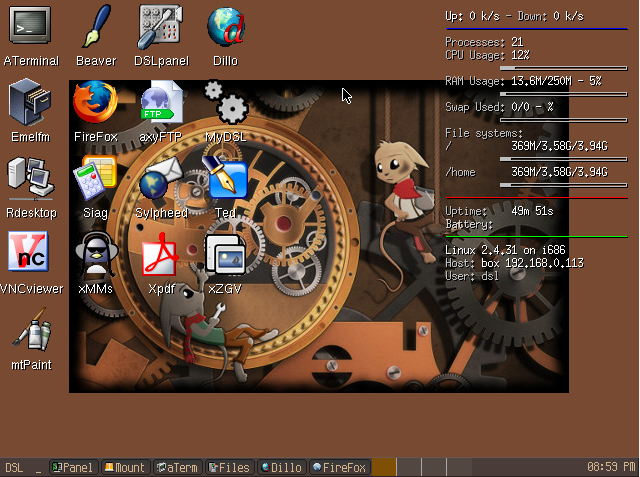
Task: Switch to the highlighted orange workspace
Action: coord(384,468)
